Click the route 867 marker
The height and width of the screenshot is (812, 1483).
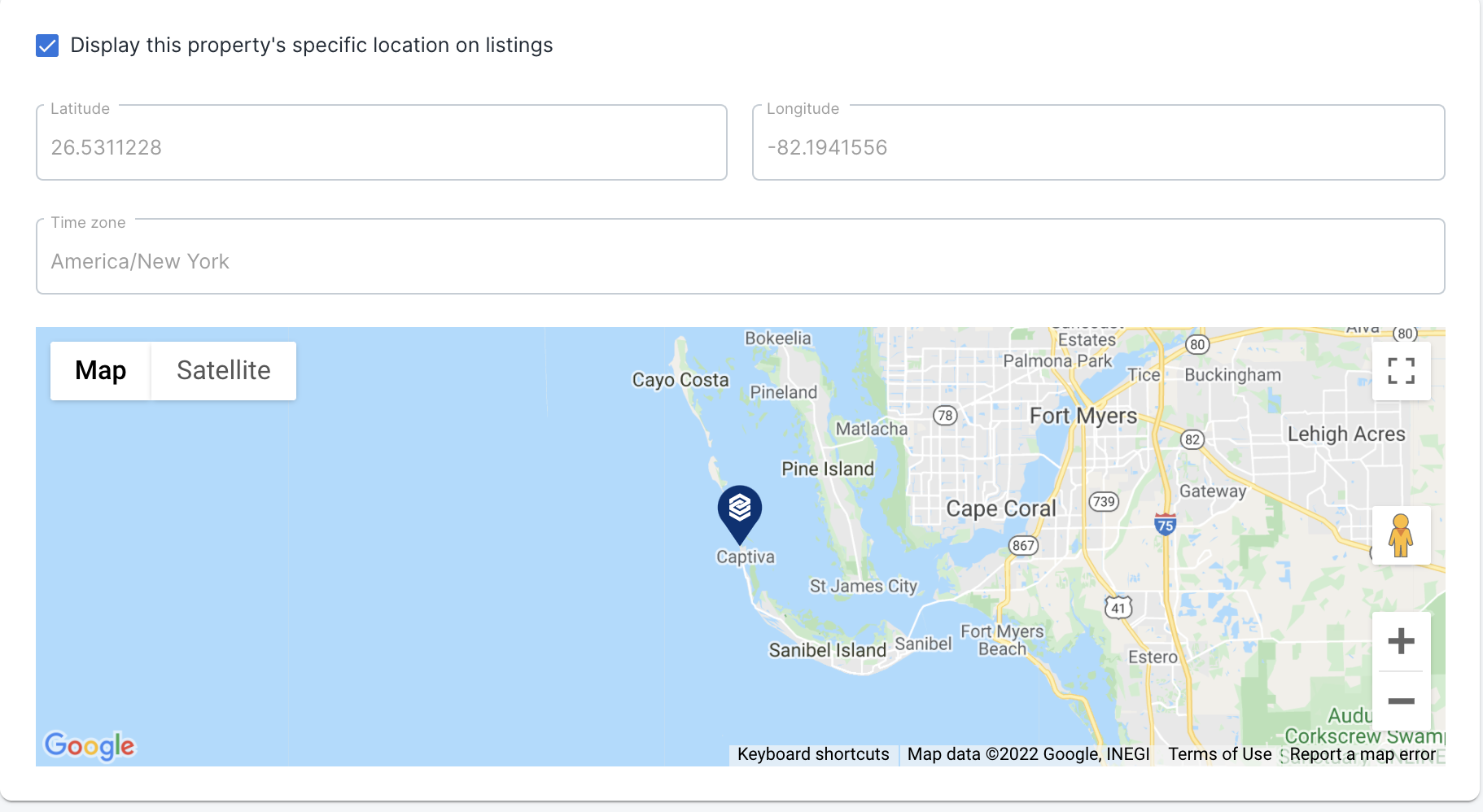(x=1024, y=546)
